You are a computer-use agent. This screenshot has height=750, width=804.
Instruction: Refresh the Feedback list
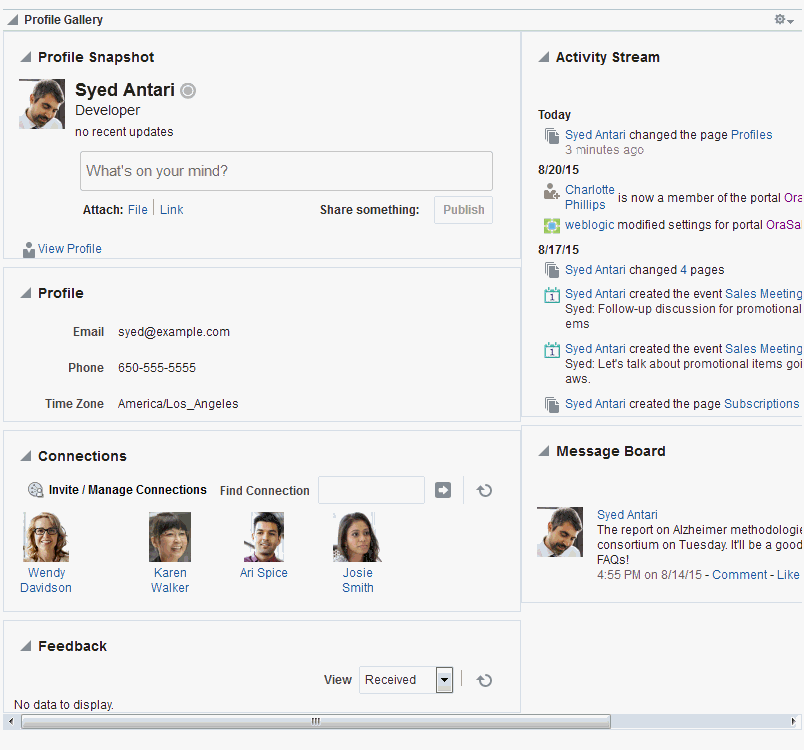[x=484, y=680]
